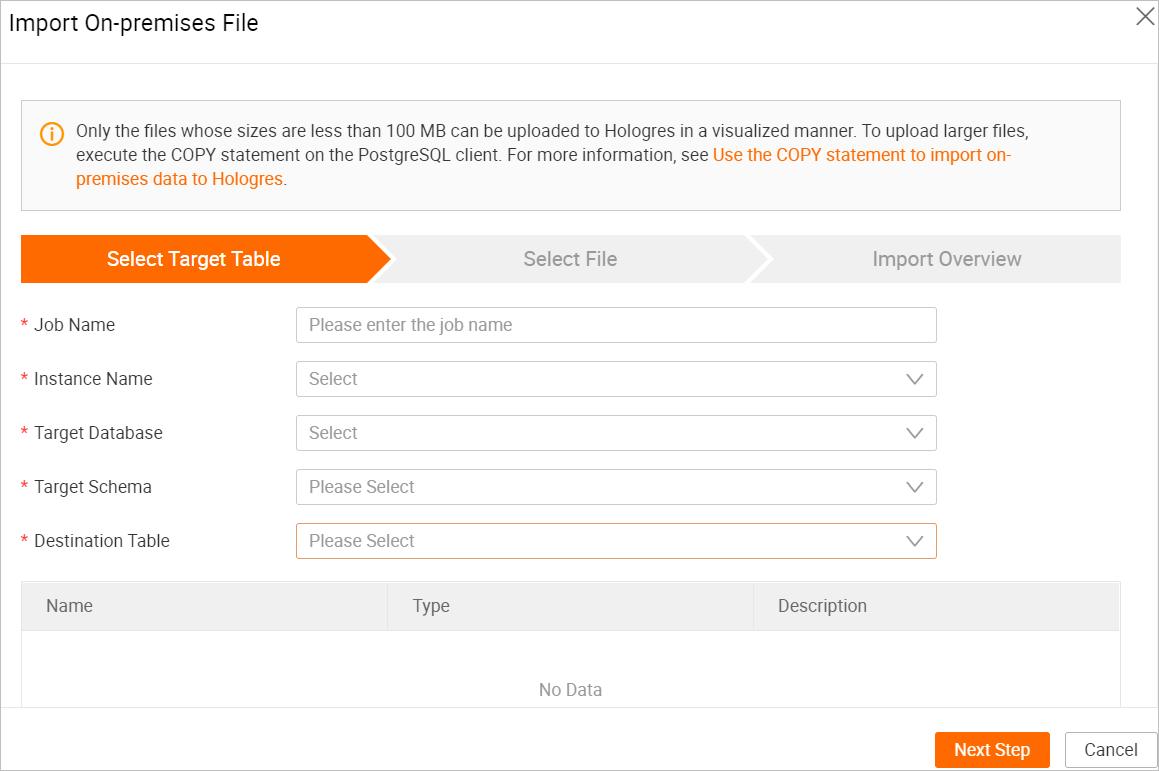Open the COPY statement documentation link
The image size is (1159, 771).
861,155
